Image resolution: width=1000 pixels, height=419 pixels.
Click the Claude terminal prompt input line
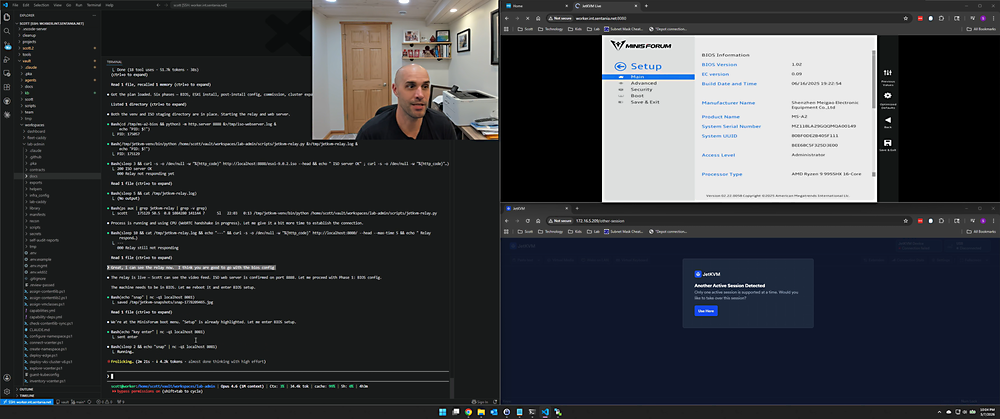pos(277,376)
